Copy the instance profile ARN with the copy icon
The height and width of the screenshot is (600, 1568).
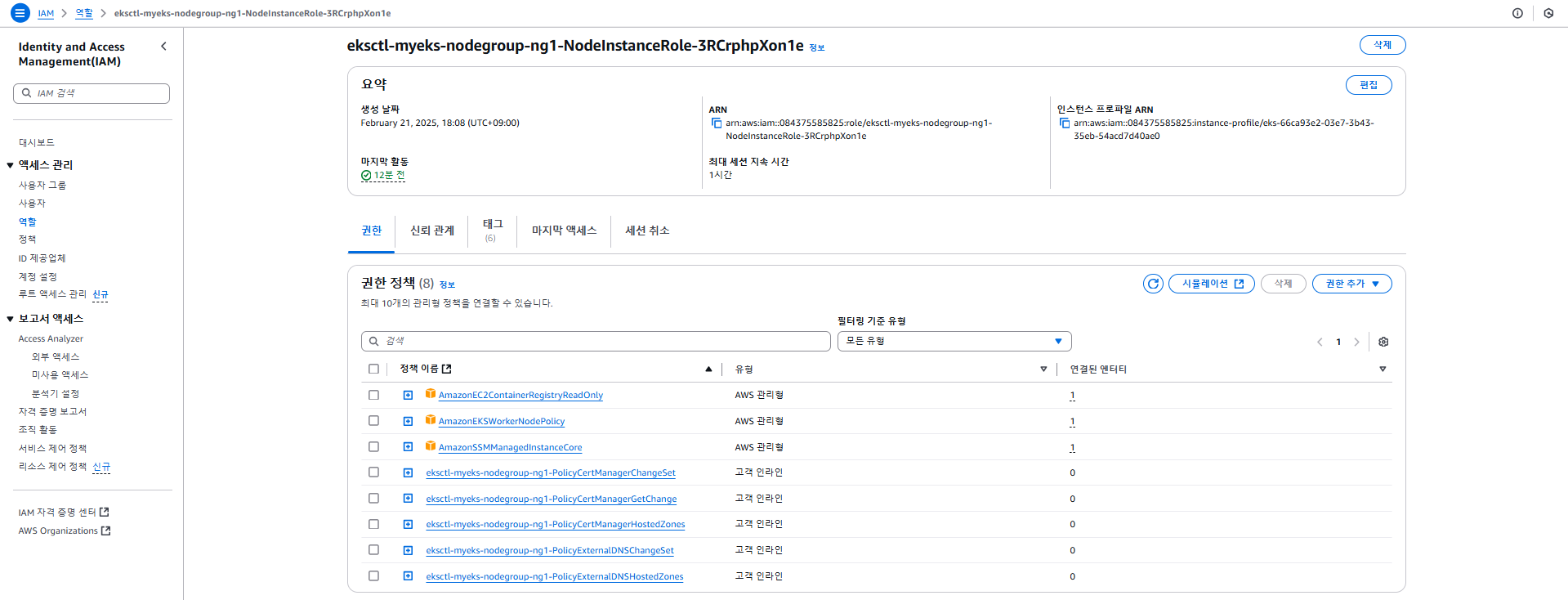point(1065,123)
